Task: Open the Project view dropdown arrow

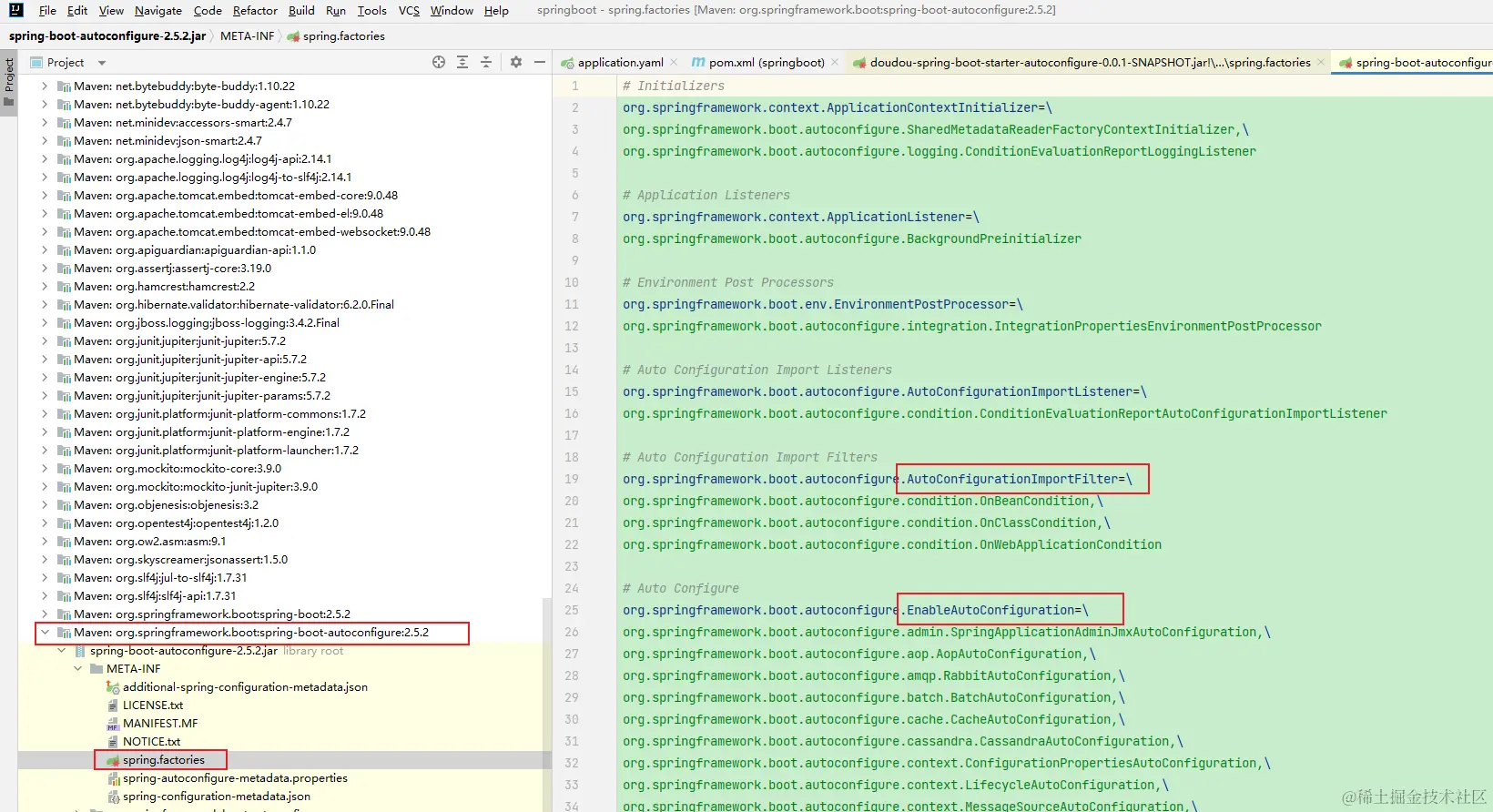Action: pos(102,63)
